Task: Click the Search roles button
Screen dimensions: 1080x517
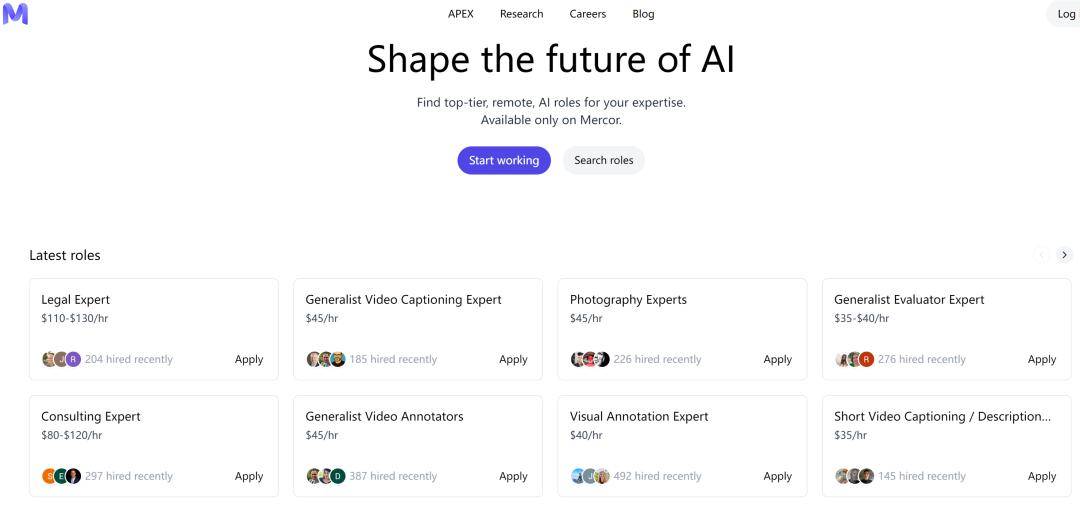Action: click(x=603, y=160)
